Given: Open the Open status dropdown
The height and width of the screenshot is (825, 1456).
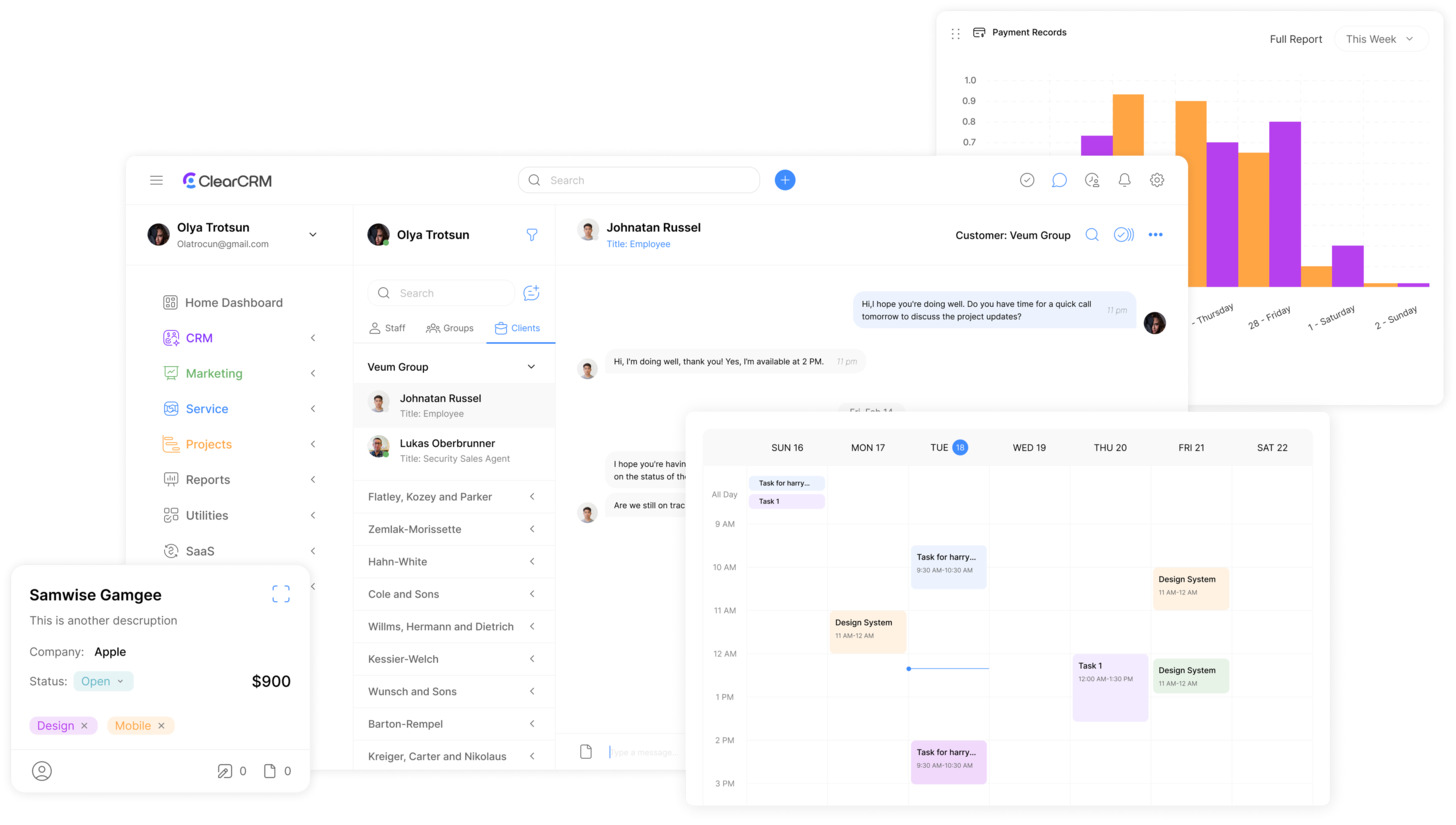Looking at the screenshot, I should [103, 681].
